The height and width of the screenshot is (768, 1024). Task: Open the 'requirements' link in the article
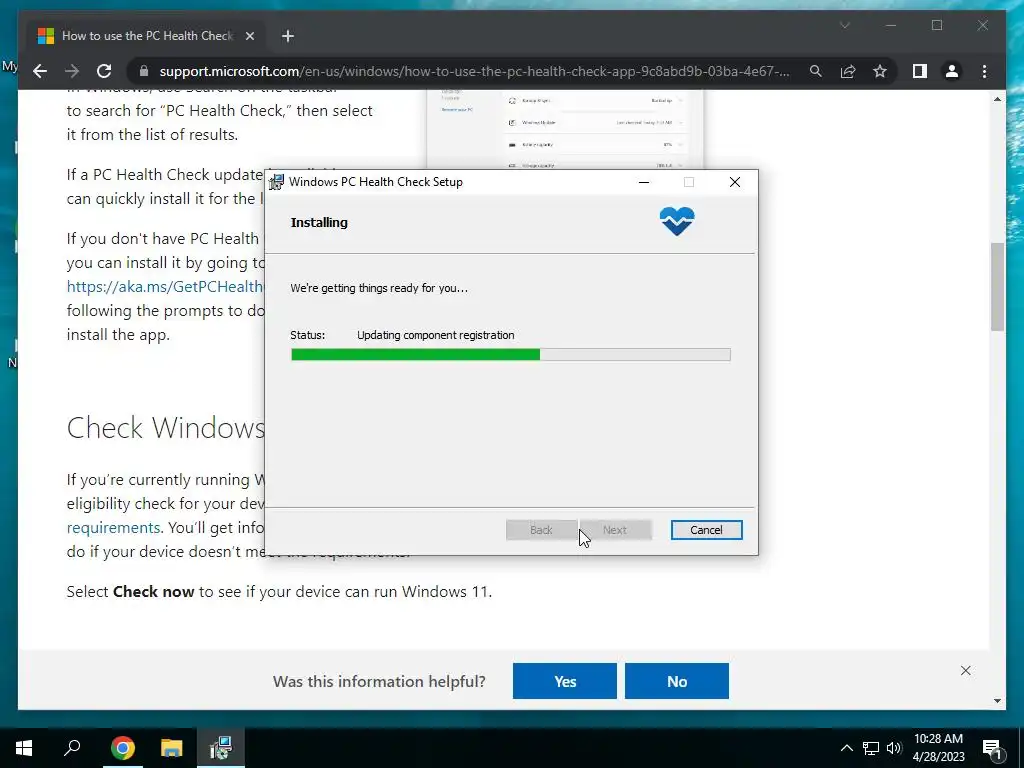[x=113, y=527]
